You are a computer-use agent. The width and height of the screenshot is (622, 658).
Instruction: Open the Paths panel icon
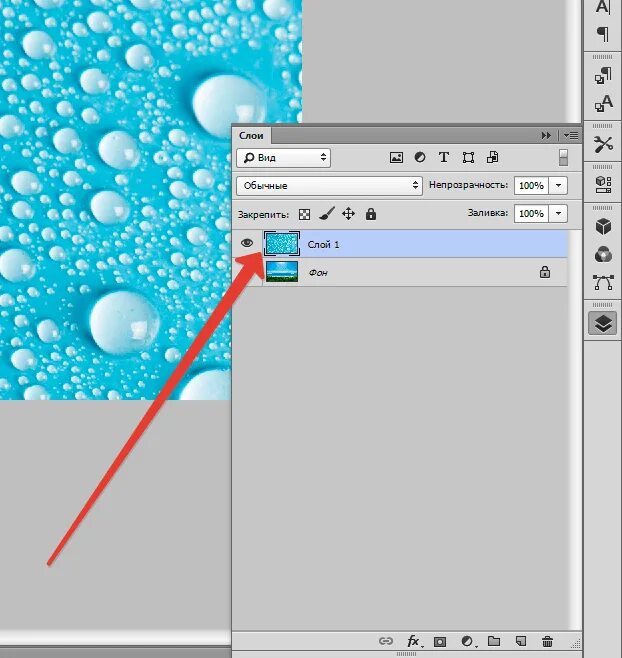coord(603,282)
